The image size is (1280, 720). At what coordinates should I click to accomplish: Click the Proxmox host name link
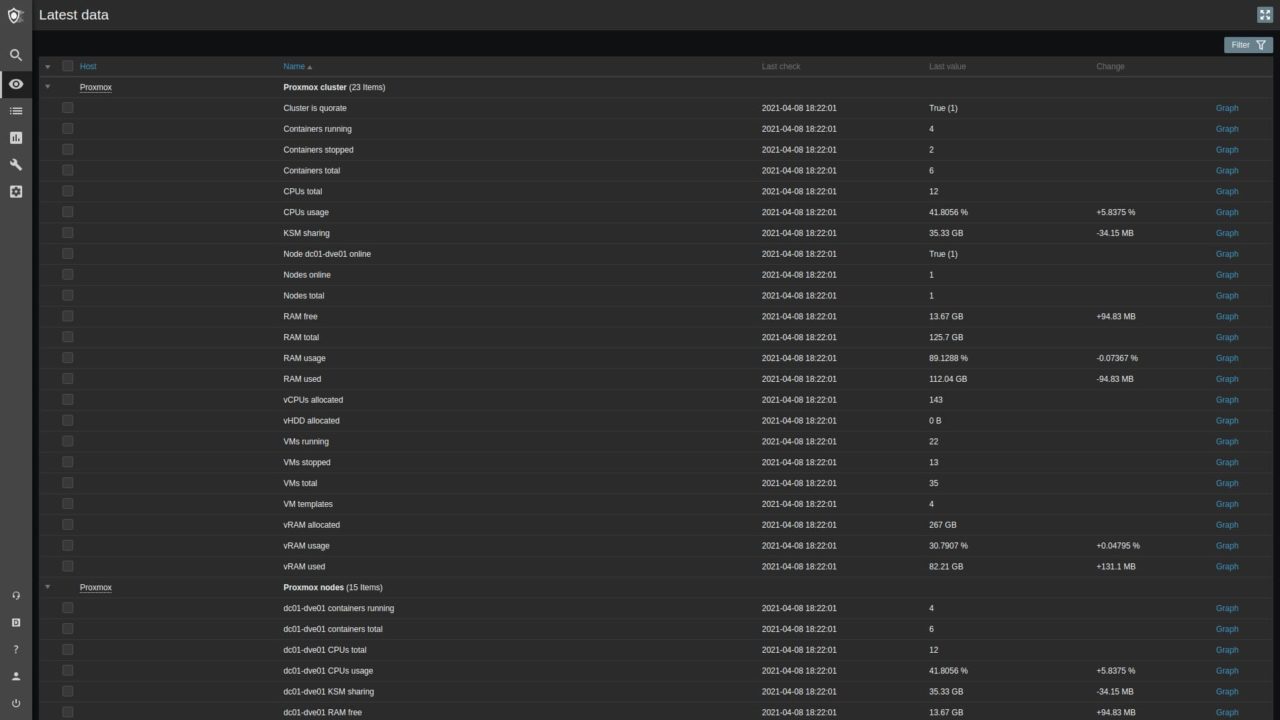pos(95,87)
